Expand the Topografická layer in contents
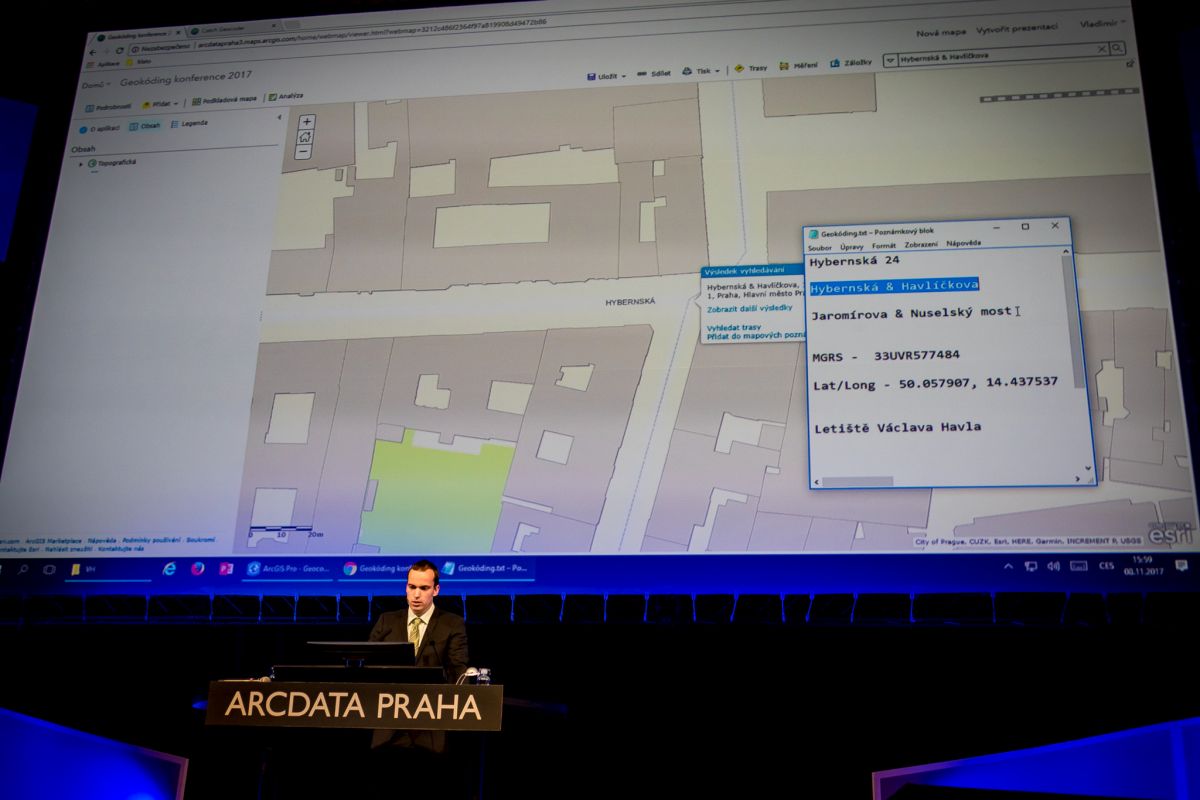This screenshot has width=1200, height=800. [81, 164]
